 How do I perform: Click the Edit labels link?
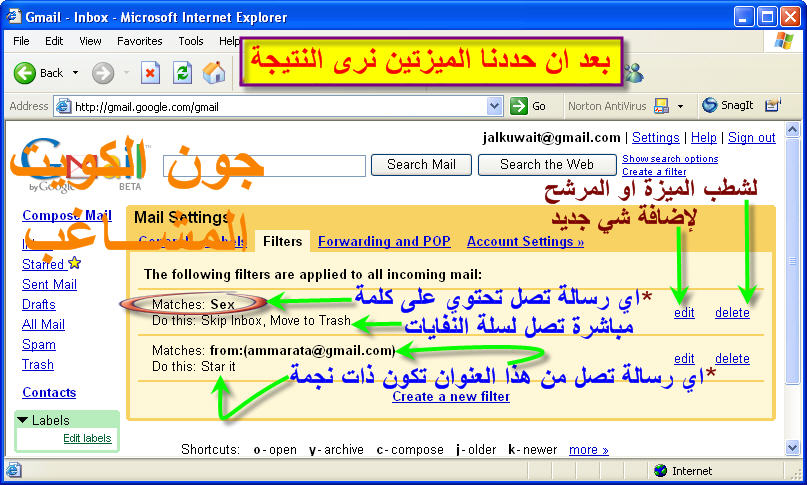[x=87, y=438]
